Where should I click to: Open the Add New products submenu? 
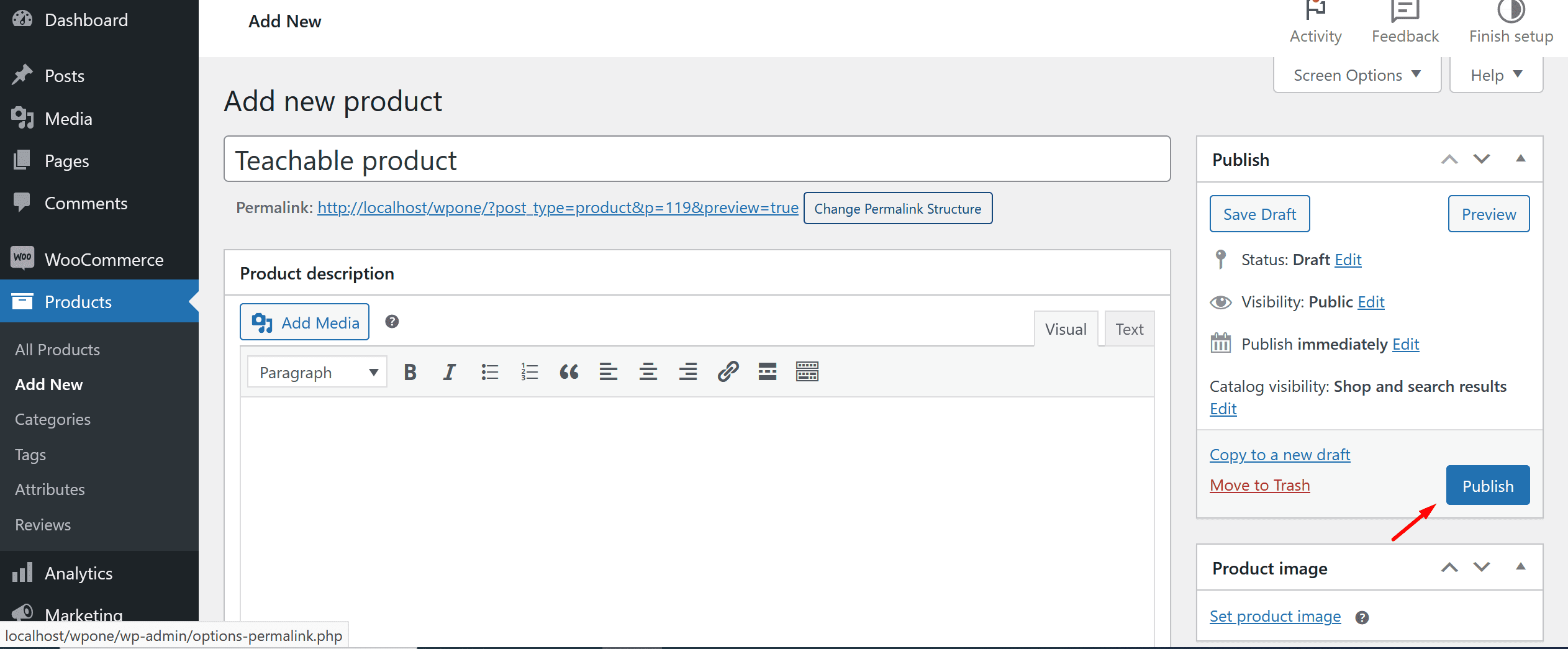point(48,384)
